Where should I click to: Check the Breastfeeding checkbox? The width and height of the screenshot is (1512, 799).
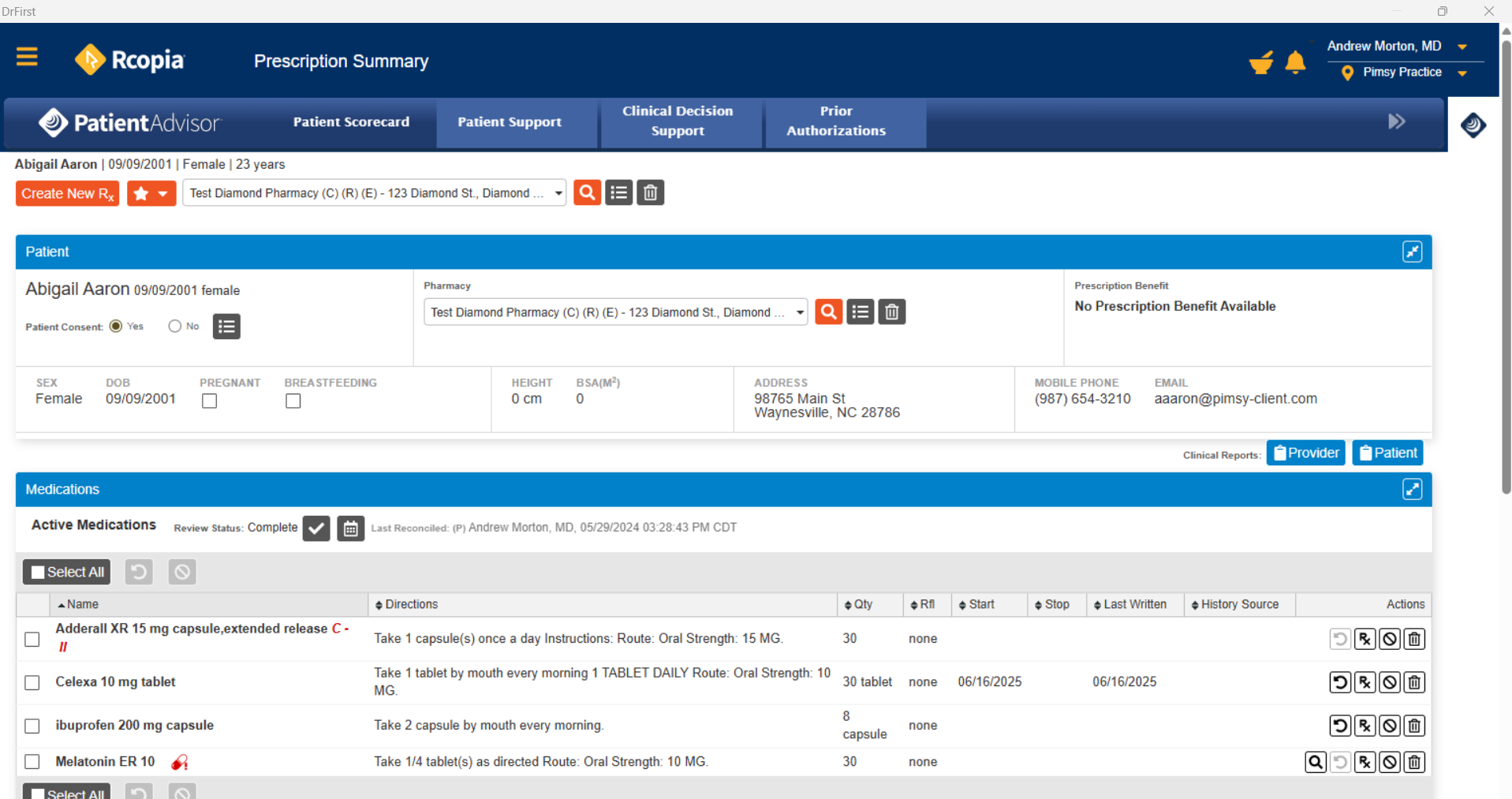pyautogui.click(x=293, y=401)
